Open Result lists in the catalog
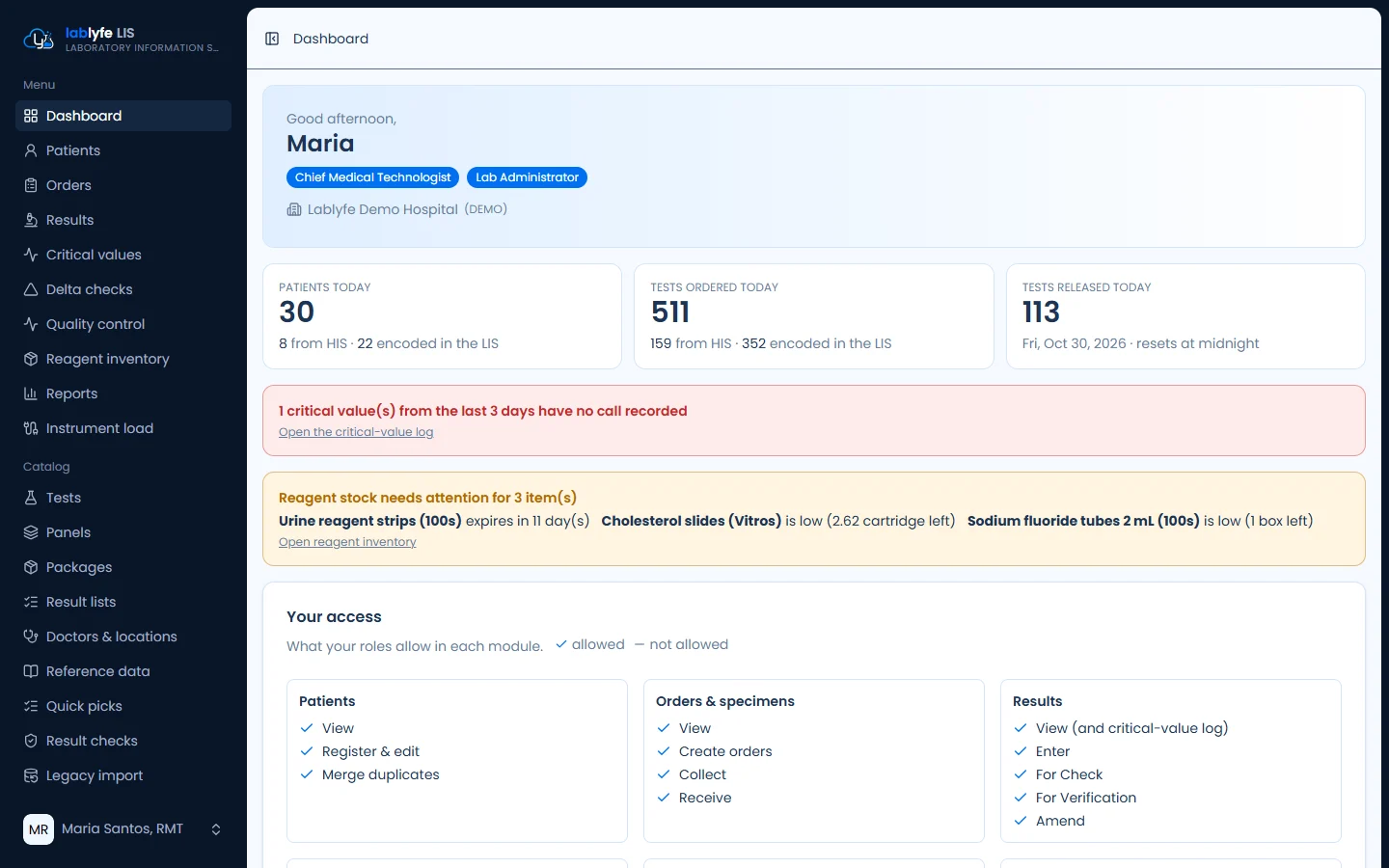This screenshot has height=868, width=1389. [123, 602]
